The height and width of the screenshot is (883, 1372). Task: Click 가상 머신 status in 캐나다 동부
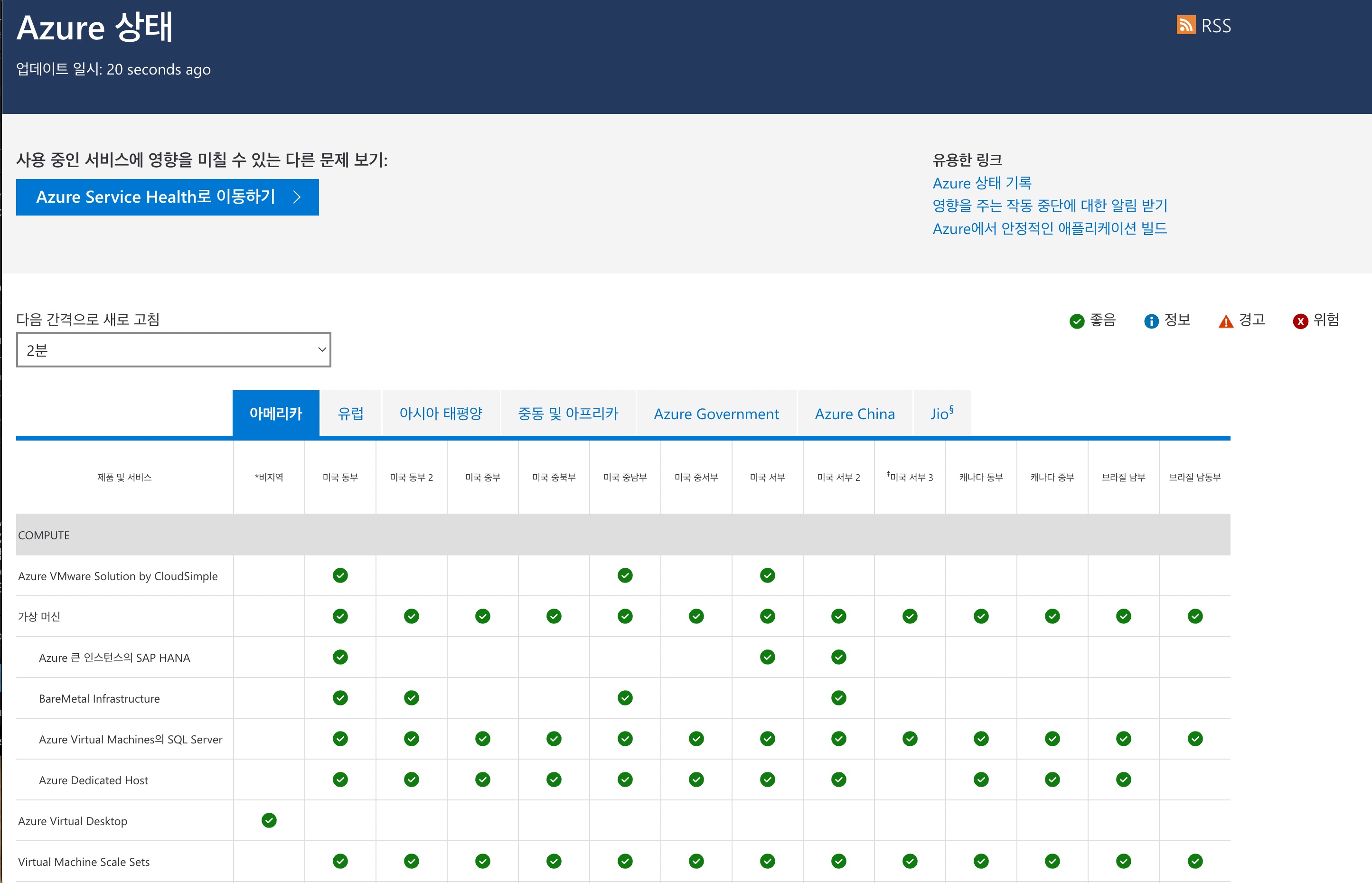click(x=981, y=616)
